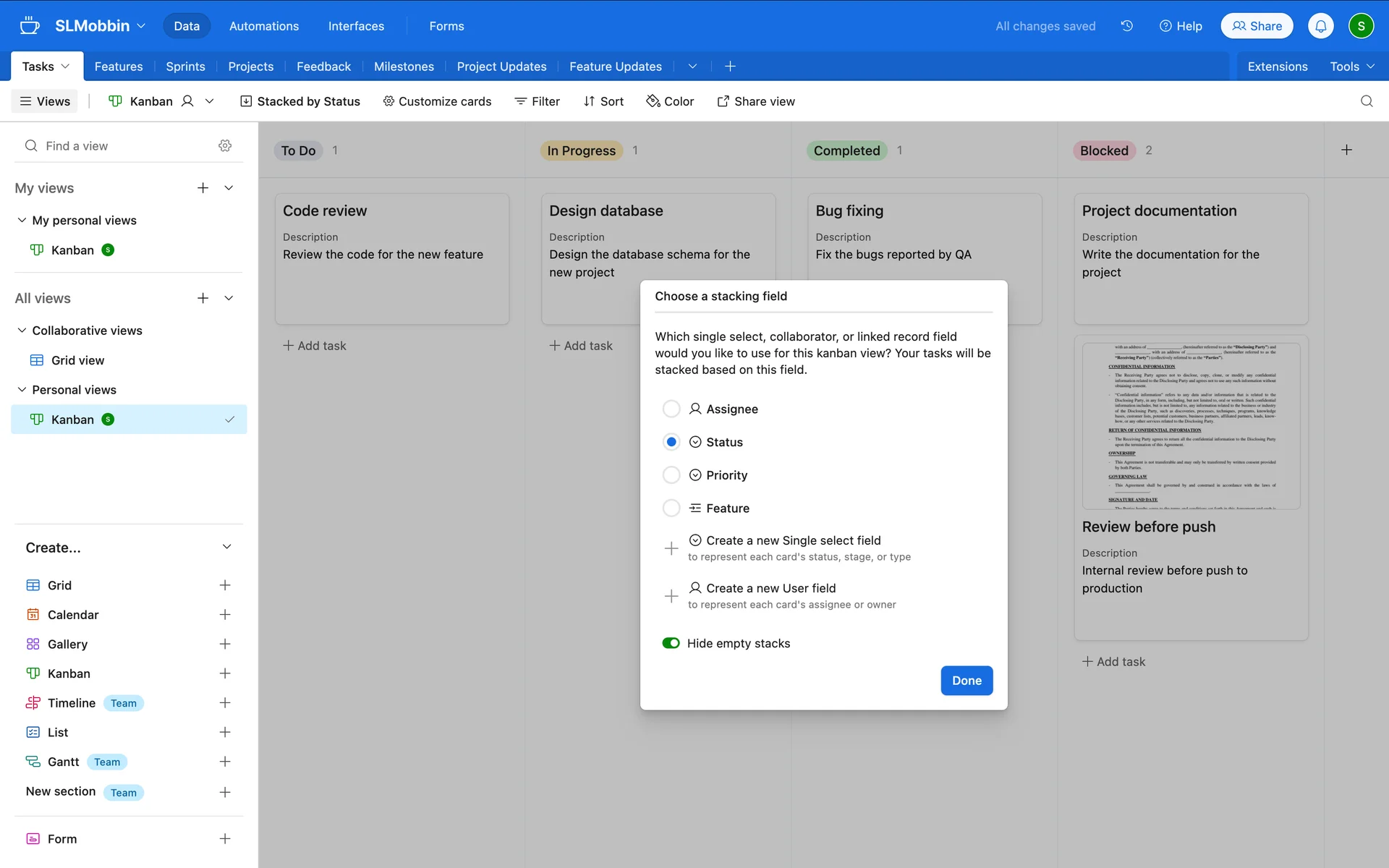Create Calendar view plus icon
This screenshot has height=868, width=1389.
point(225,614)
